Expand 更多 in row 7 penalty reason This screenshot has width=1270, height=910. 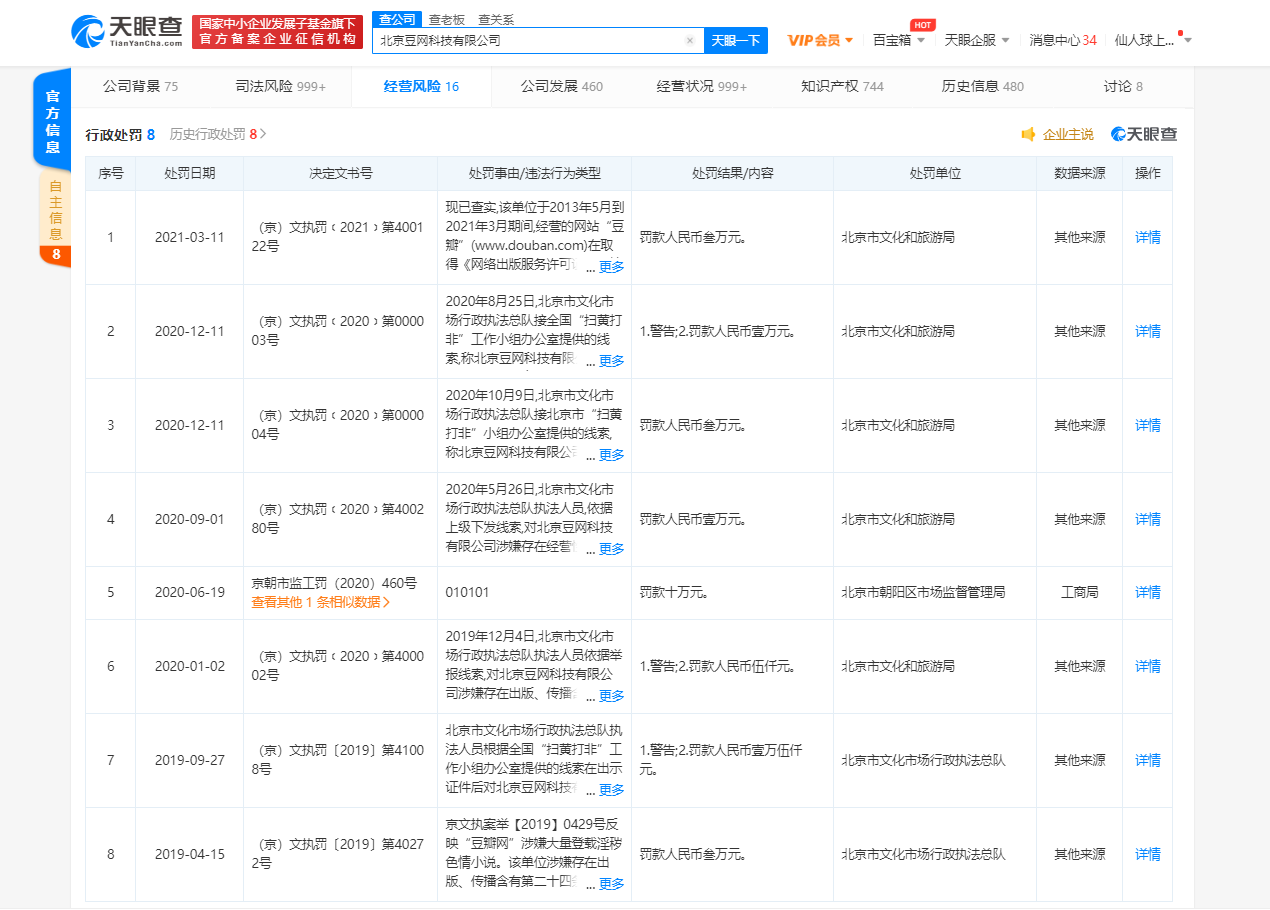tap(611, 790)
